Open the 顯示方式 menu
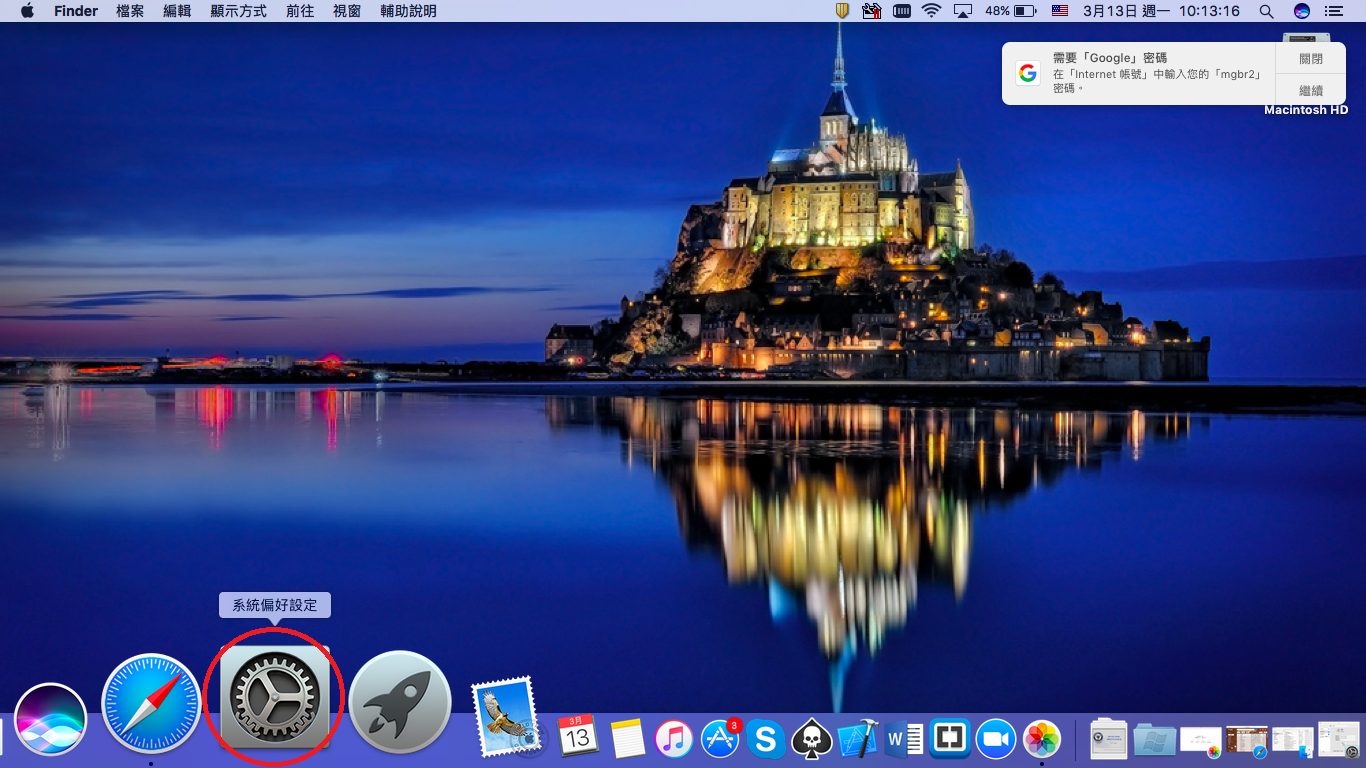The height and width of the screenshot is (768, 1366). [238, 11]
